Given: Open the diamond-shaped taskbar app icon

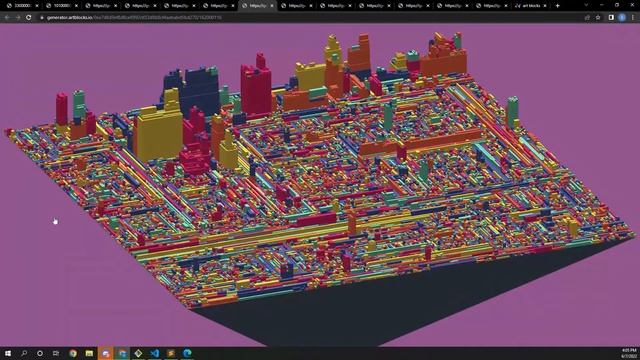Looking at the screenshot, I should click(138, 353).
